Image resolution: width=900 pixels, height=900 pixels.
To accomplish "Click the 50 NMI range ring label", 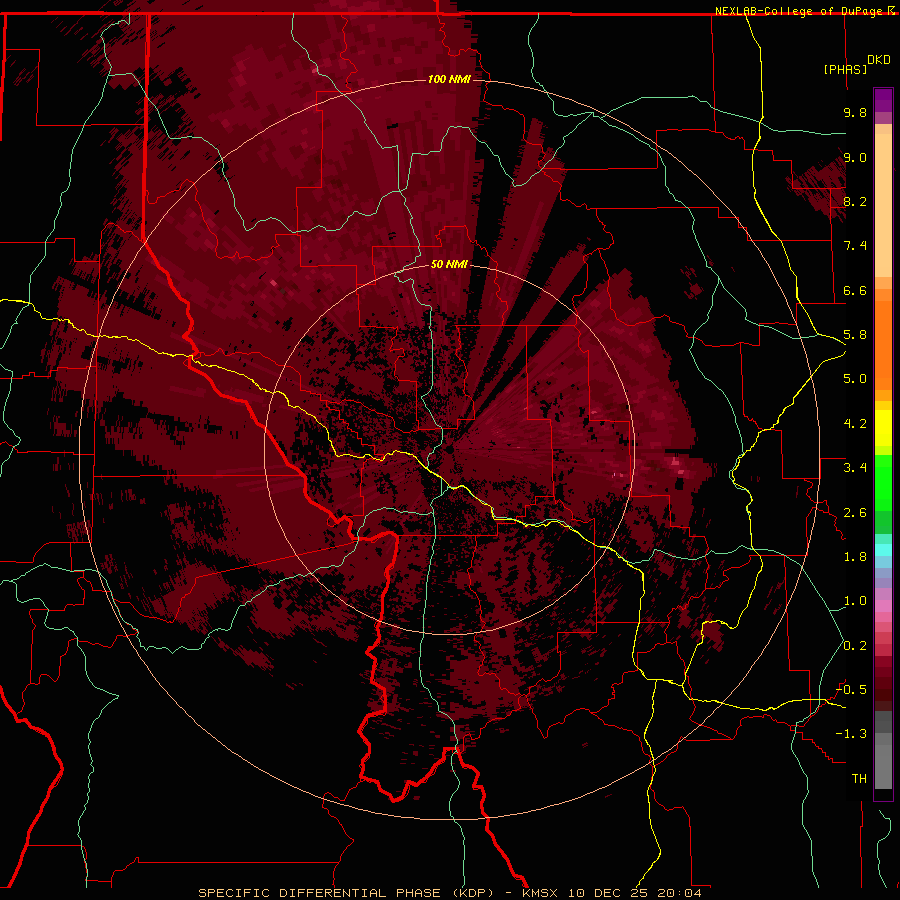I will click(449, 264).
